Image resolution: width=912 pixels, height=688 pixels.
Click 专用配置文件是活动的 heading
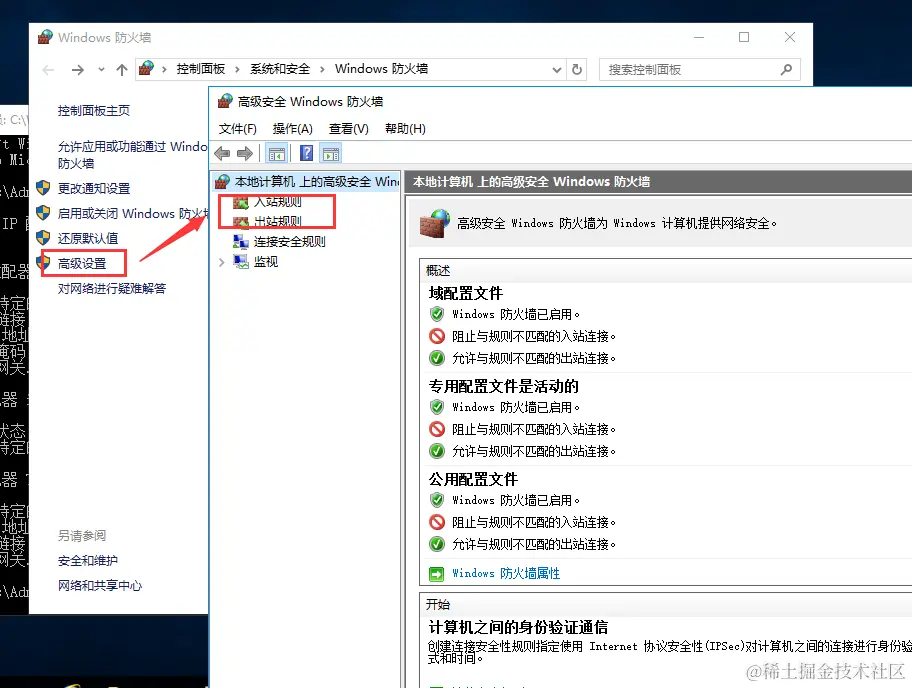(x=504, y=387)
